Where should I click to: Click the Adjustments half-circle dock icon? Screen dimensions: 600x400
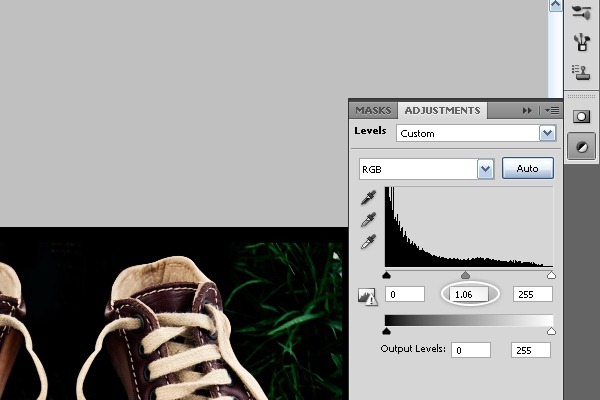[x=581, y=146]
